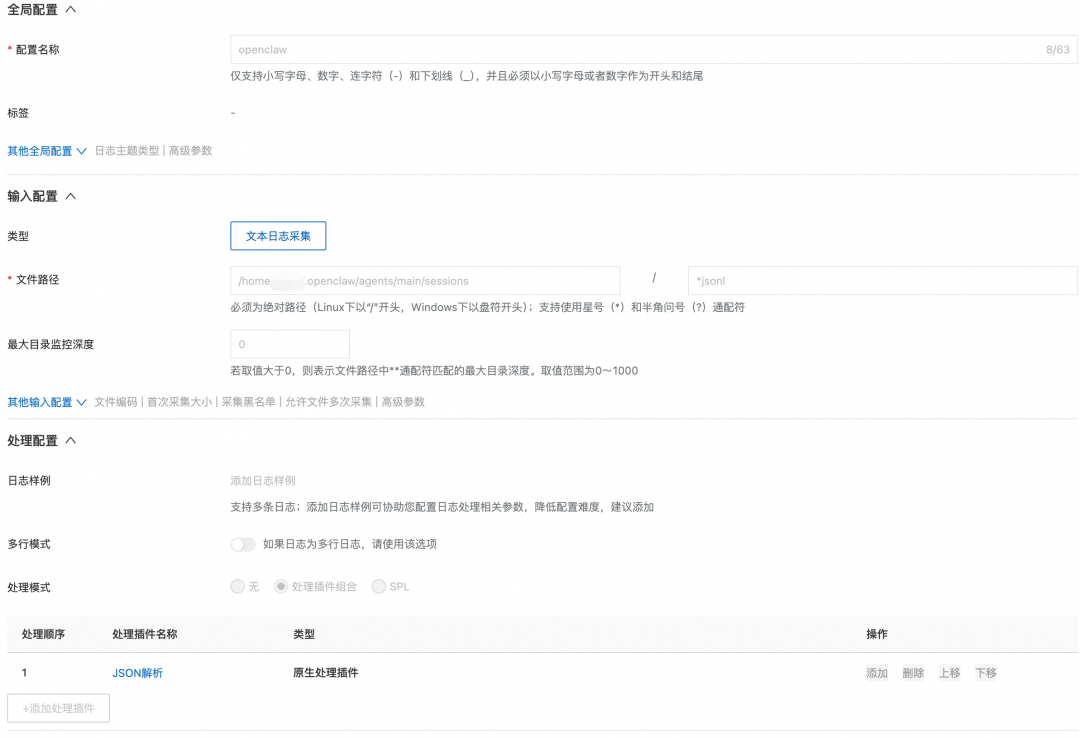
Task: Click 删除 to remove the JSON plugin
Action: [913, 673]
